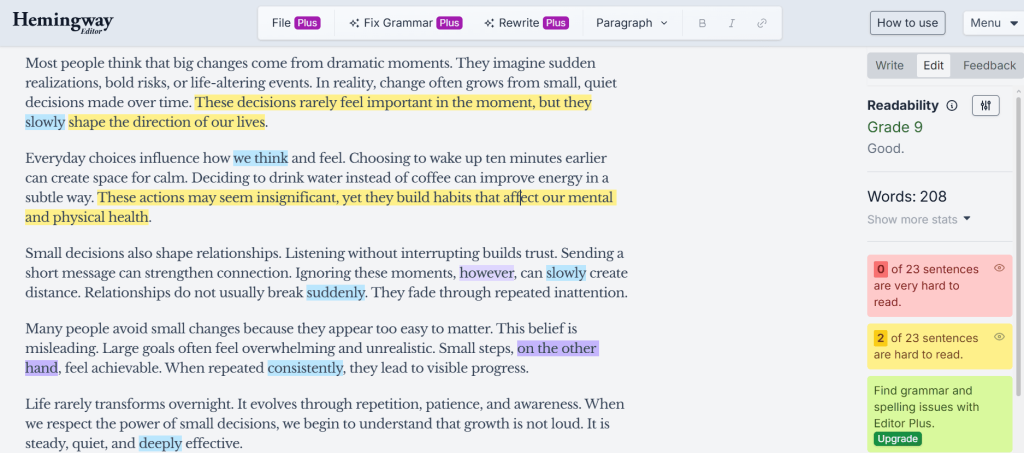The image size is (1024, 453).
Task: Open the Paragraph style dropdown
Action: point(632,23)
